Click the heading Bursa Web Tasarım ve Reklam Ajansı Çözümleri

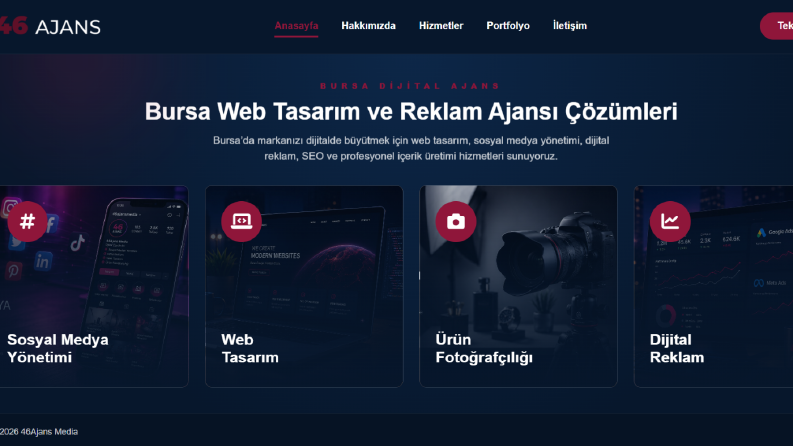(x=411, y=112)
